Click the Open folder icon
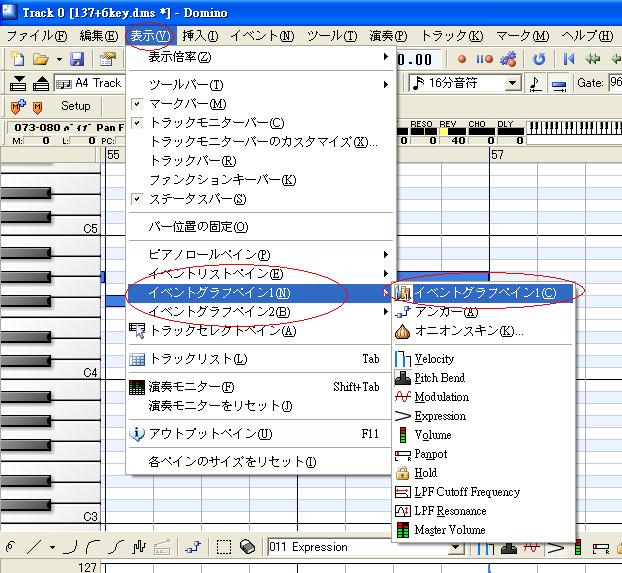622x573 pixels. 40,59
